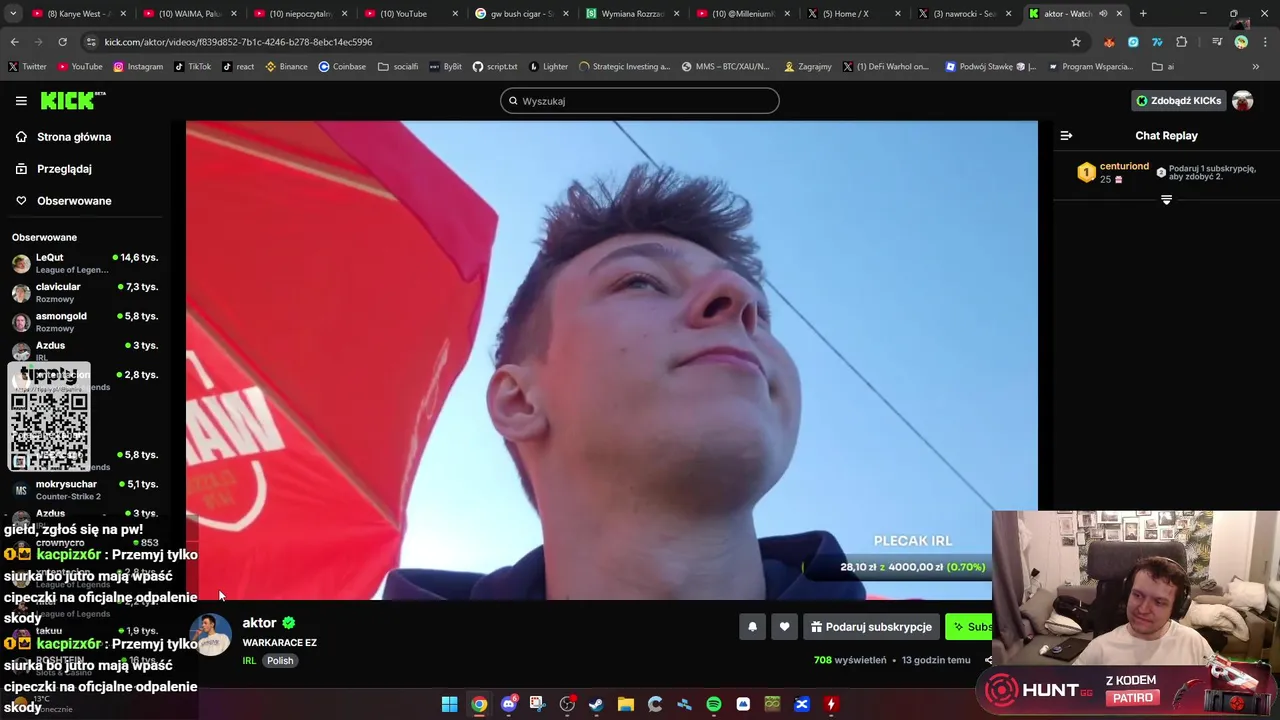Open Steam from the taskbar
Screen dimensions: 1280x720
pyautogui.click(x=596, y=704)
